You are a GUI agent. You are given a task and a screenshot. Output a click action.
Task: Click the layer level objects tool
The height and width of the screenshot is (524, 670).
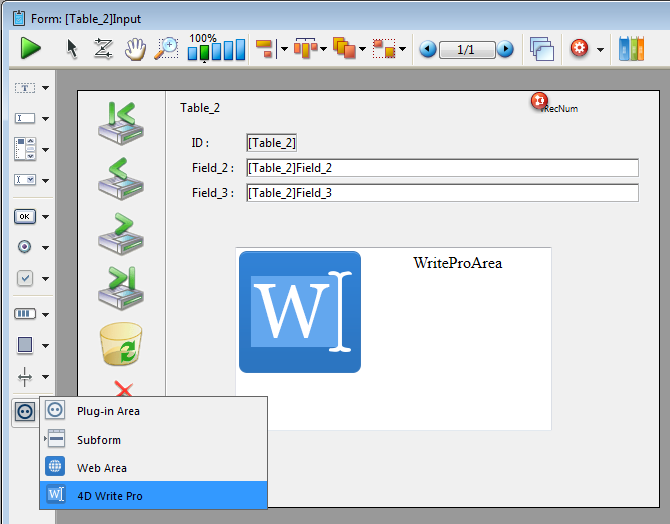point(344,48)
